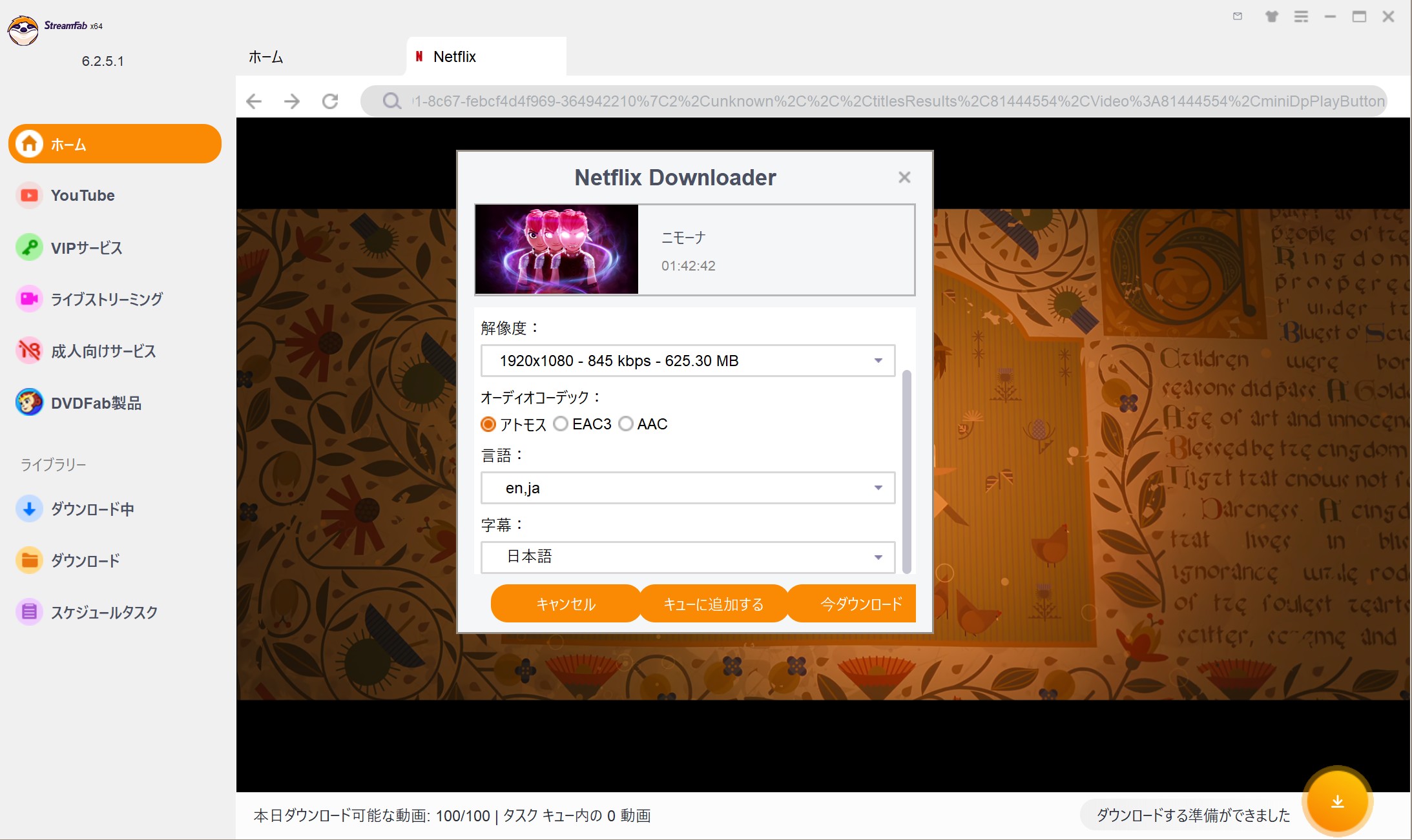Close the Netflix Downloader dialog
Screen dimensions: 1412x840
904,177
